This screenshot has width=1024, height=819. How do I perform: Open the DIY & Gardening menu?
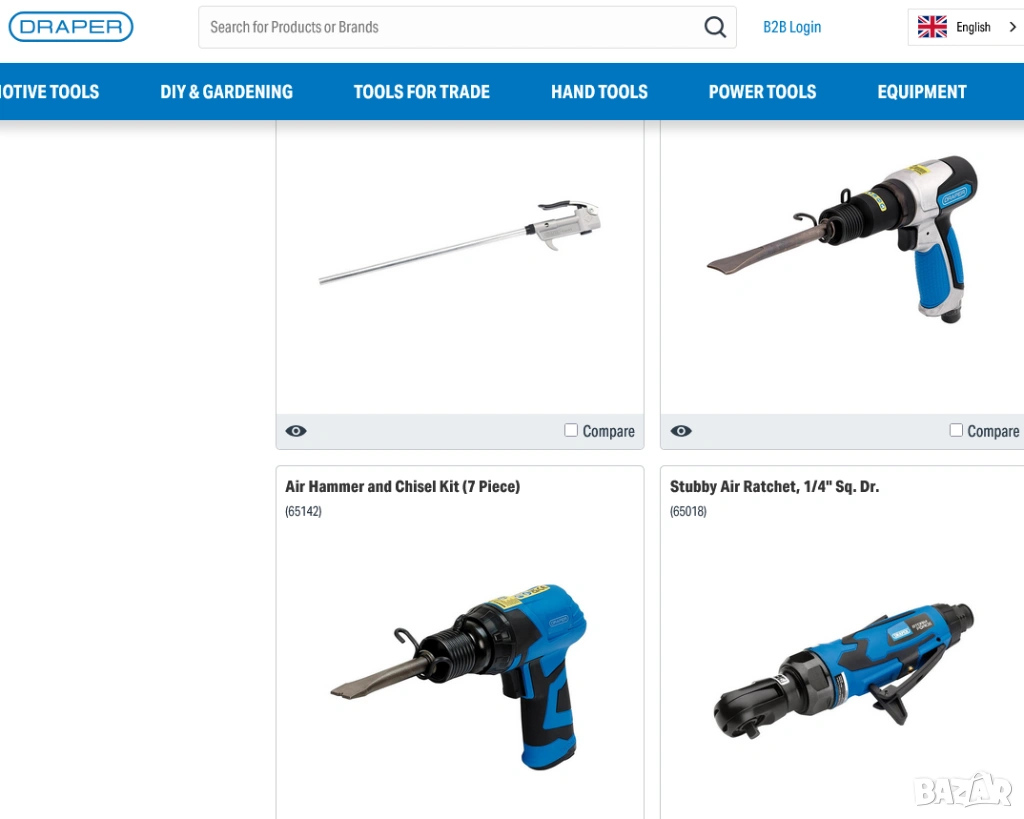(x=227, y=91)
